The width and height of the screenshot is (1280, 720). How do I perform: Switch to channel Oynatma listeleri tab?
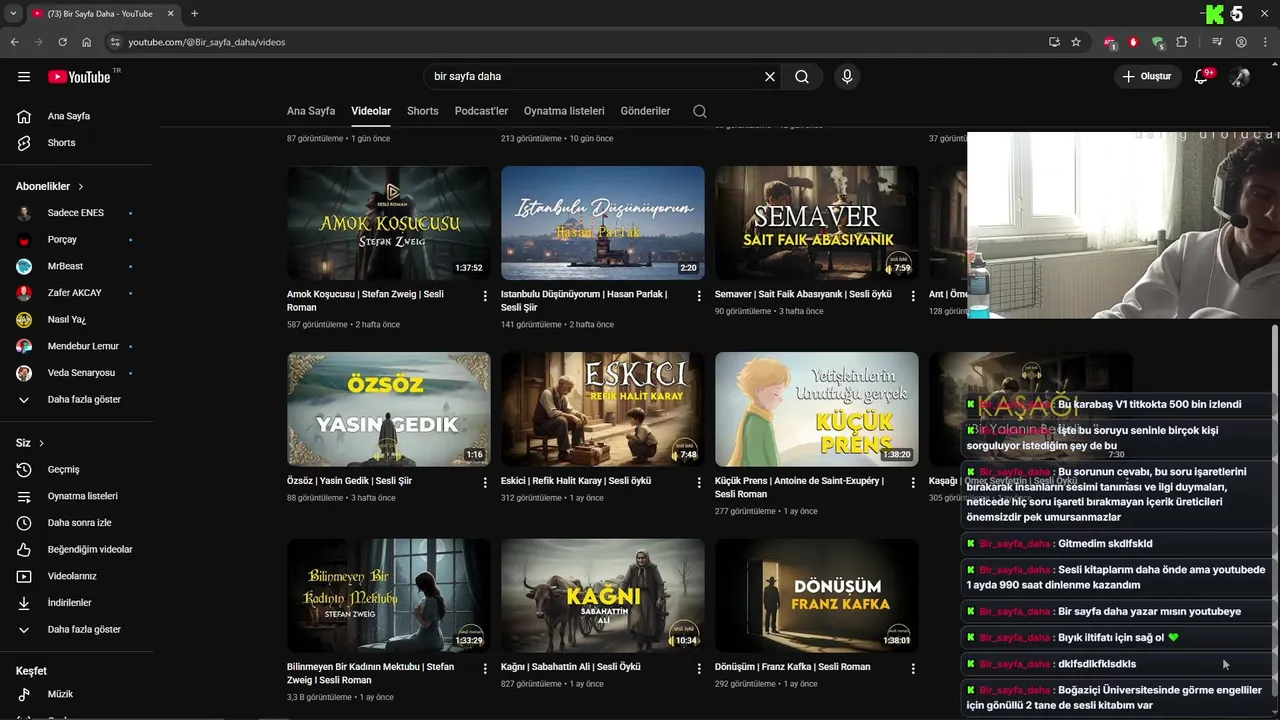pos(564,111)
